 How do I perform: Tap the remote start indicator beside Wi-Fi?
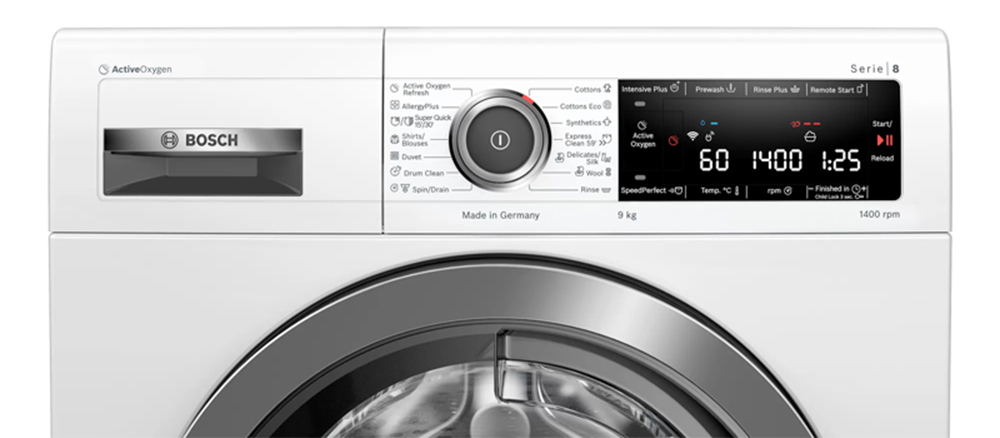(x=709, y=136)
